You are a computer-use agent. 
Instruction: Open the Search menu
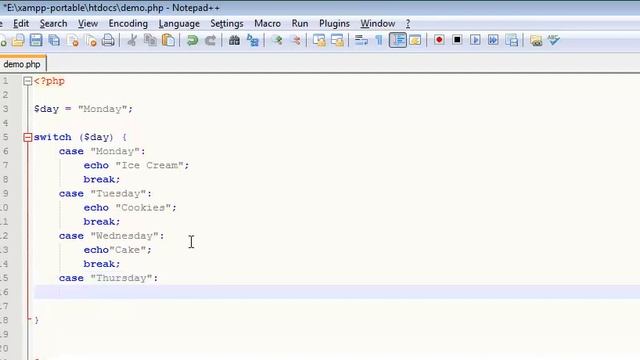pyautogui.click(x=53, y=23)
